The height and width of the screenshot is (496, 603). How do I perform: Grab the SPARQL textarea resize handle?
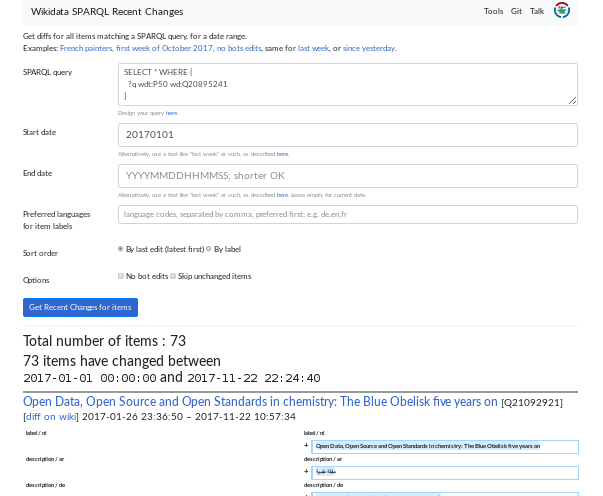coord(573,101)
